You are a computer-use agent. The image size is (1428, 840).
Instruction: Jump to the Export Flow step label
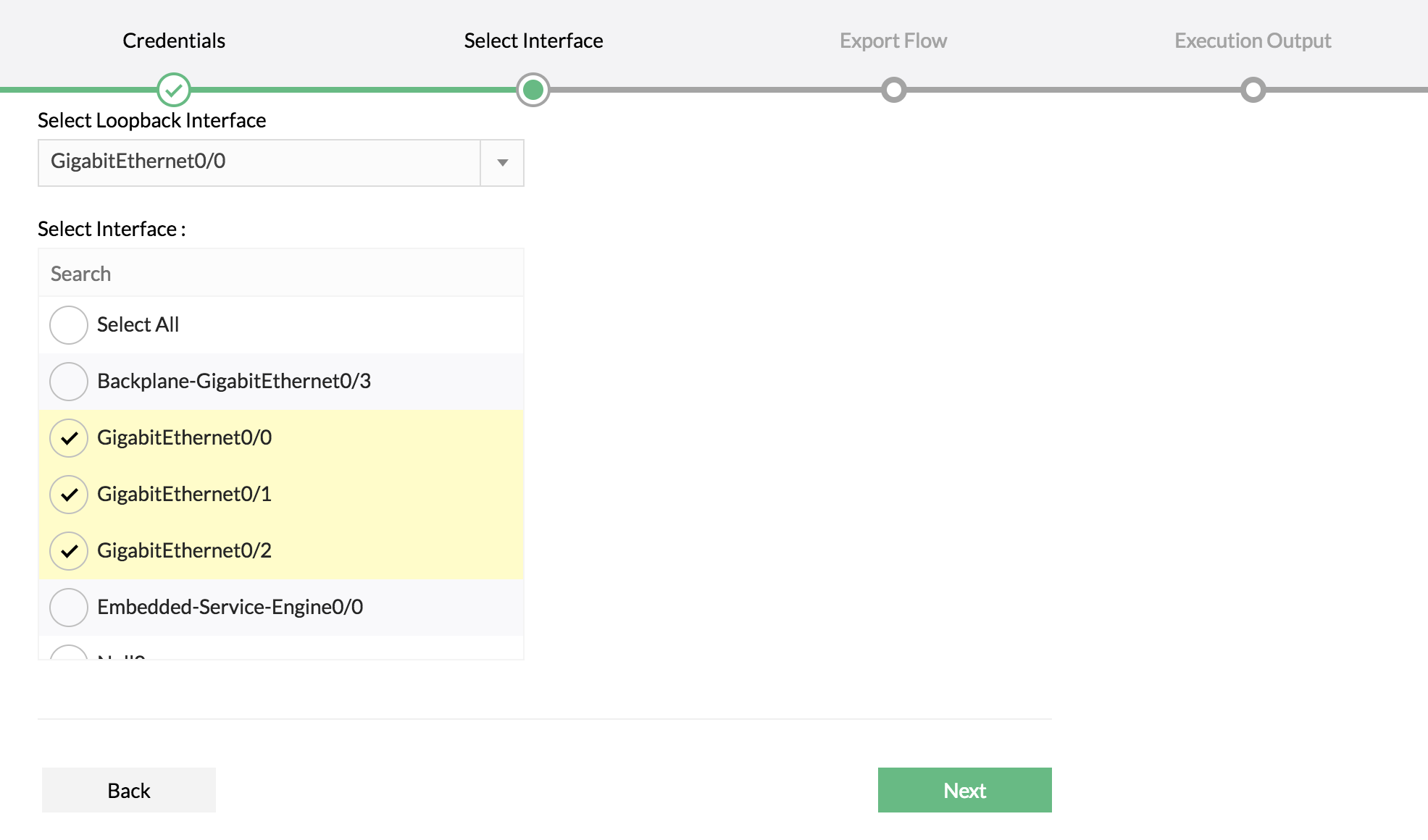893,41
